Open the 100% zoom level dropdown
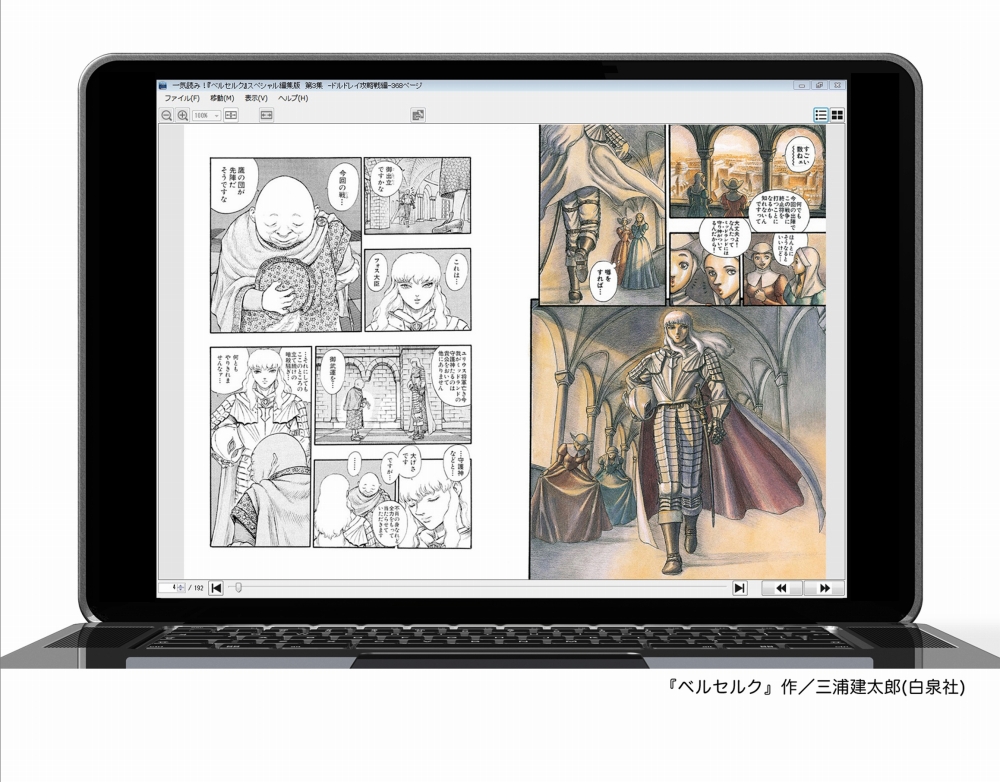This screenshot has width=1000, height=782. (x=206, y=115)
